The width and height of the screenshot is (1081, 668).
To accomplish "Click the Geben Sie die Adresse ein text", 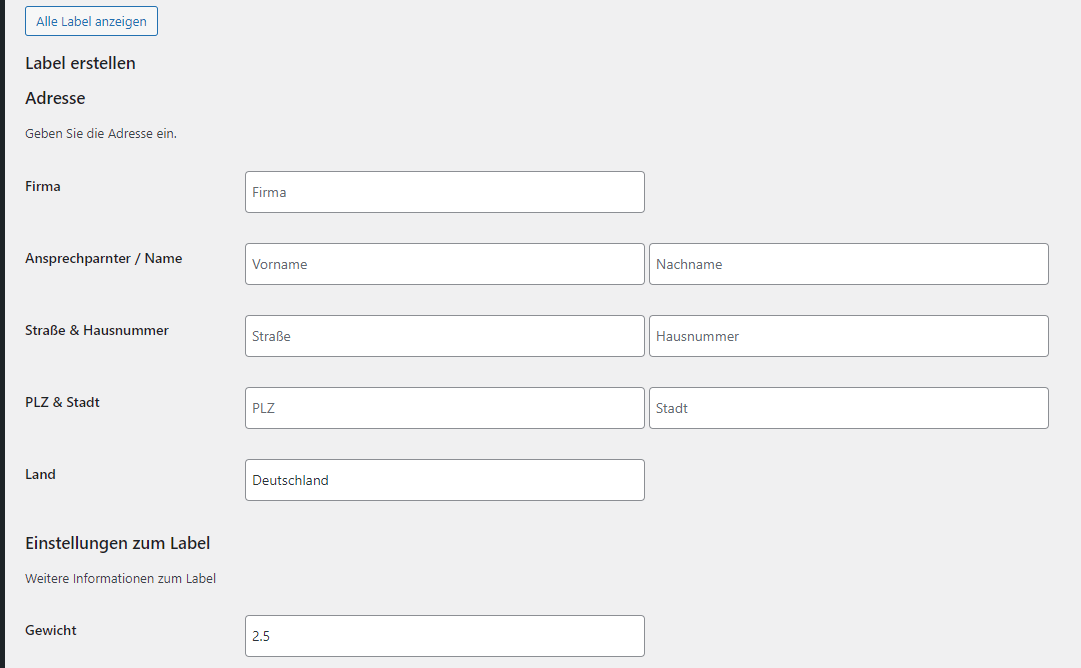I will click(100, 133).
